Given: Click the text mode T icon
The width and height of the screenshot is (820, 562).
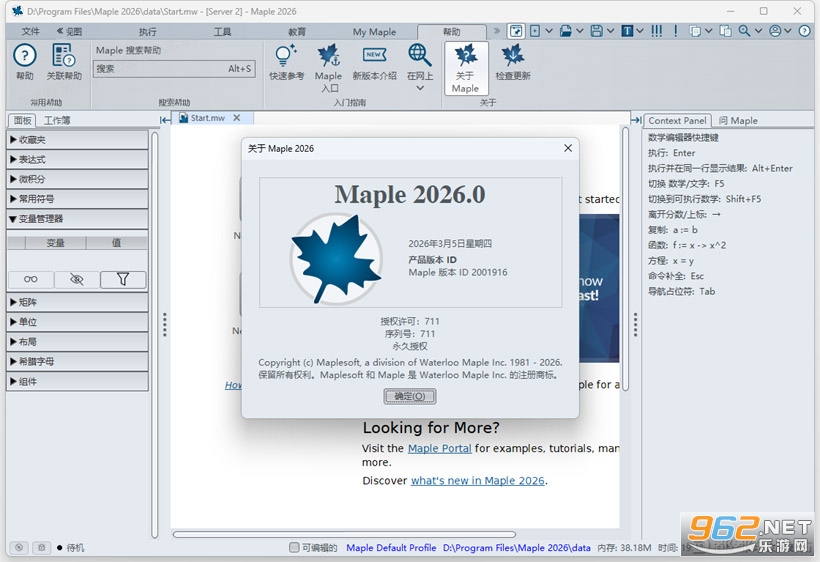Looking at the screenshot, I should (627, 31).
